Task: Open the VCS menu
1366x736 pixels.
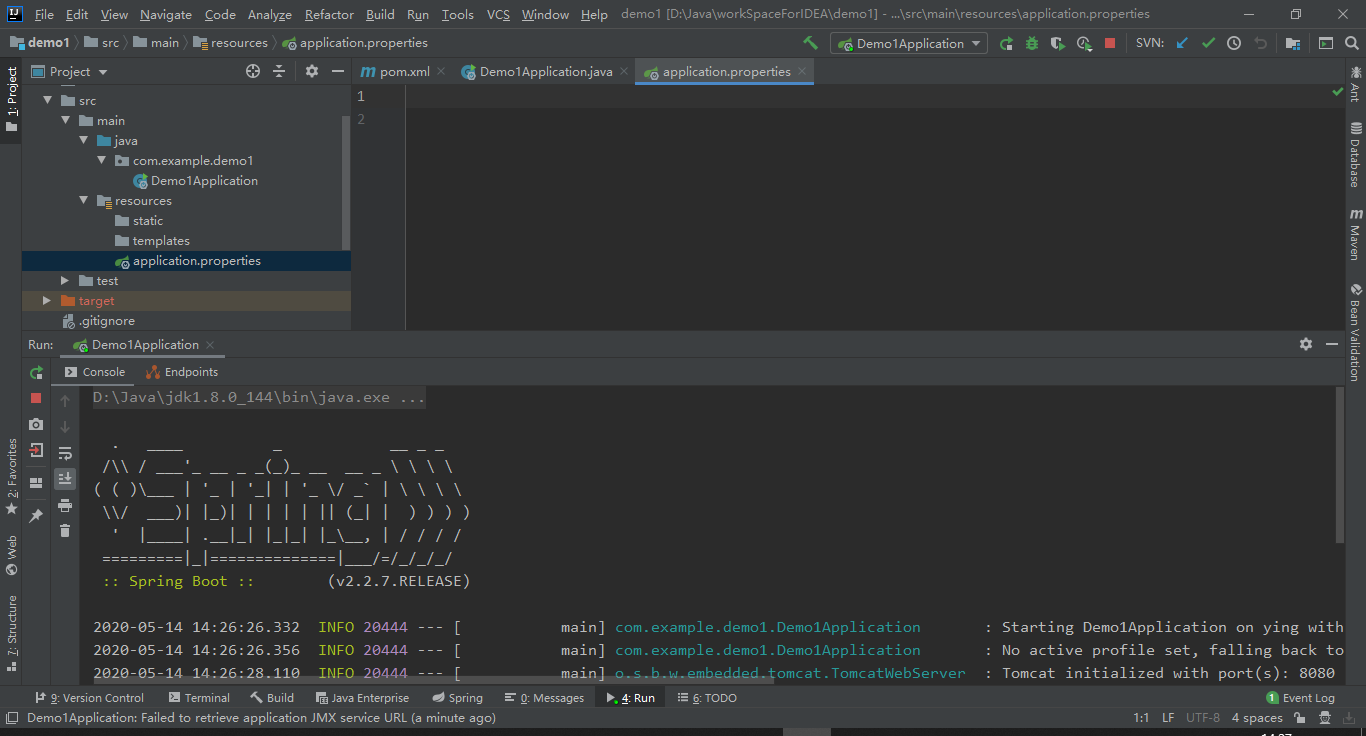Action: tap(498, 14)
